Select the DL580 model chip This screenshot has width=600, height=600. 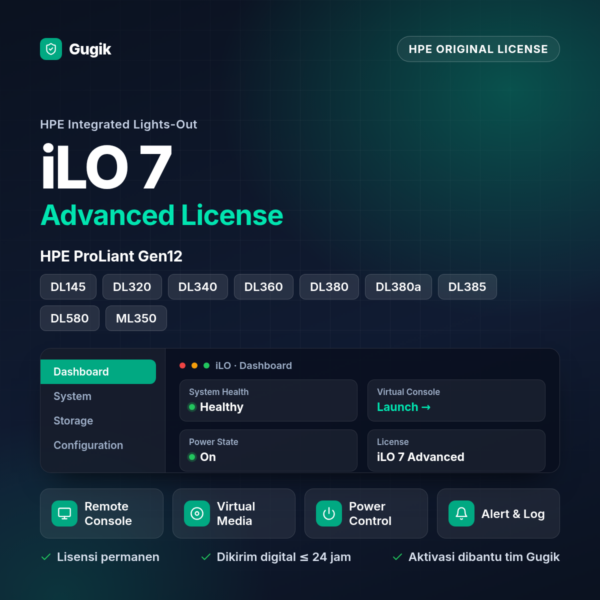point(70,318)
